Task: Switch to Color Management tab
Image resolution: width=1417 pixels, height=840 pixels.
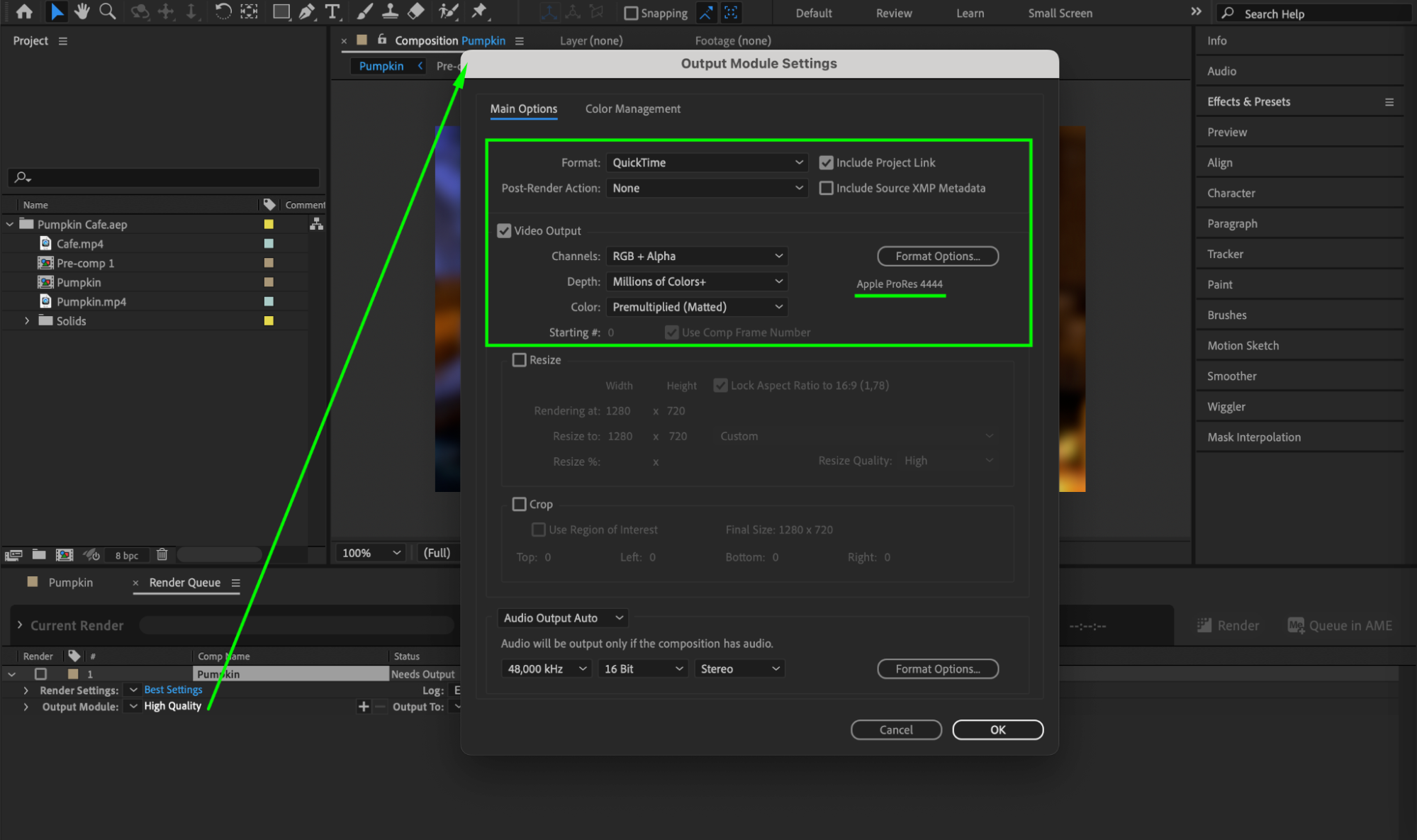Action: coord(632,109)
